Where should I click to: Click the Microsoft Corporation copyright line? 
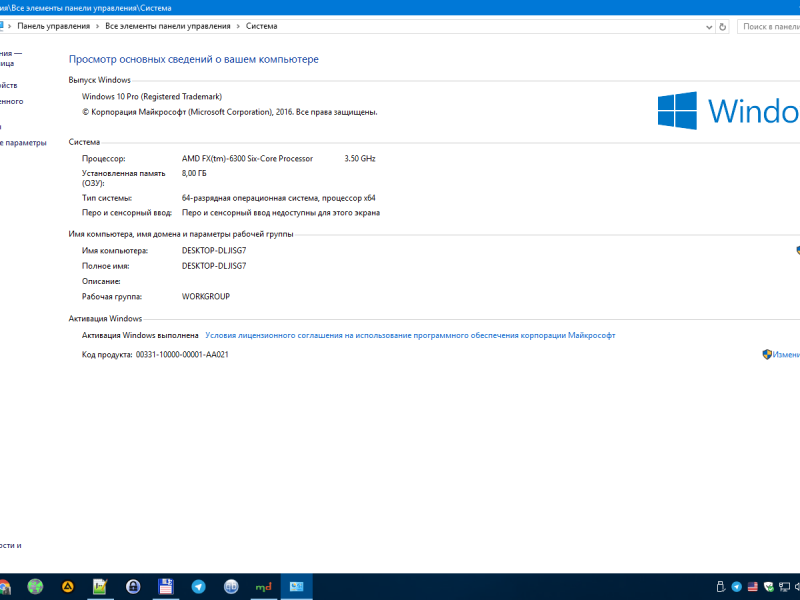click(230, 112)
